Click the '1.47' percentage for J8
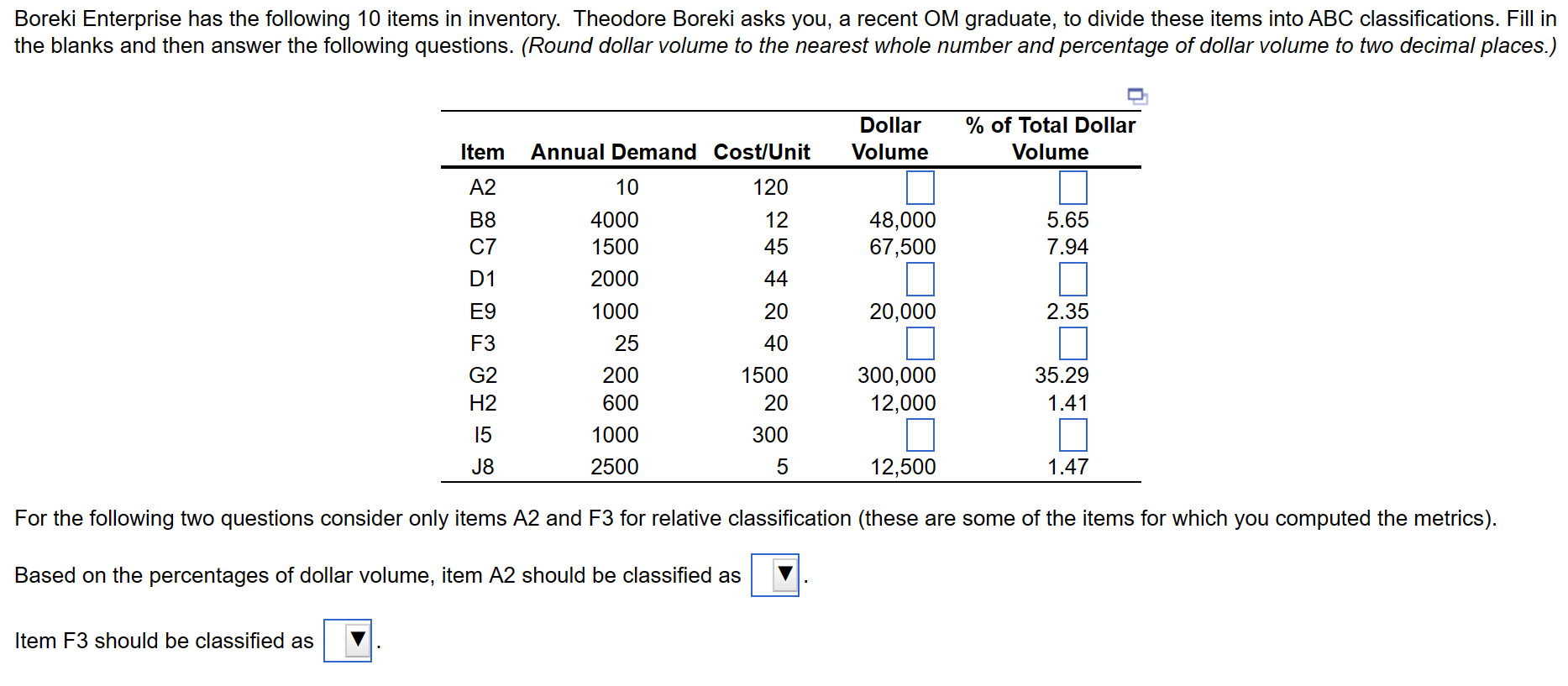The height and width of the screenshot is (686, 1568). click(x=1067, y=467)
